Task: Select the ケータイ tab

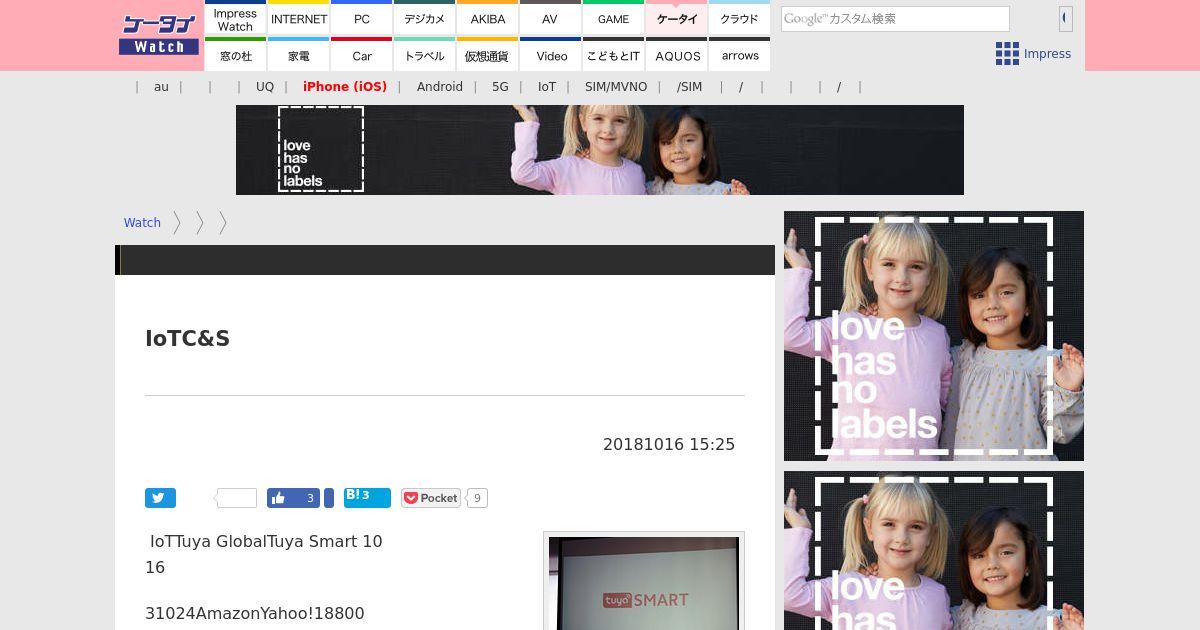Action: click(x=677, y=19)
